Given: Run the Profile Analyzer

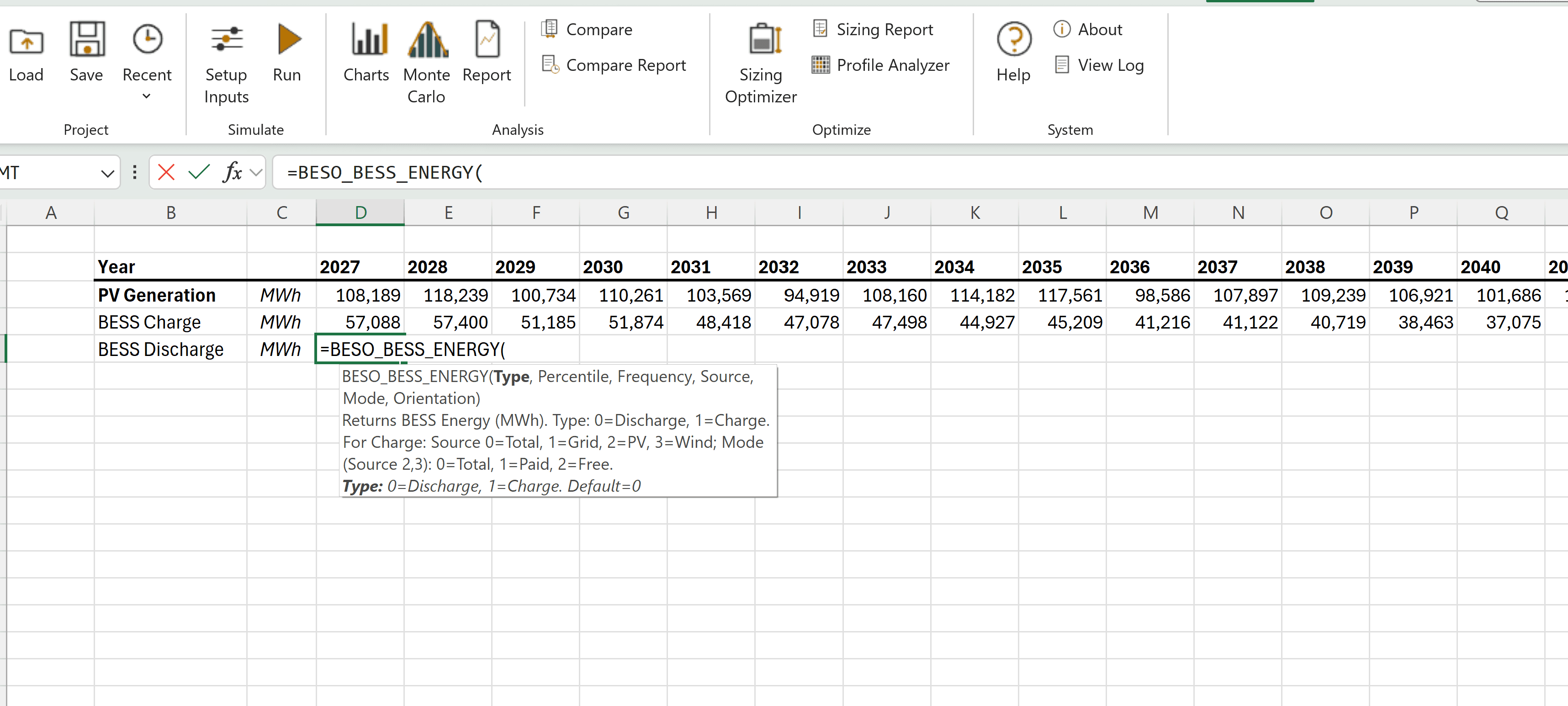Looking at the screenshot, I should click(x=881, y=65).
